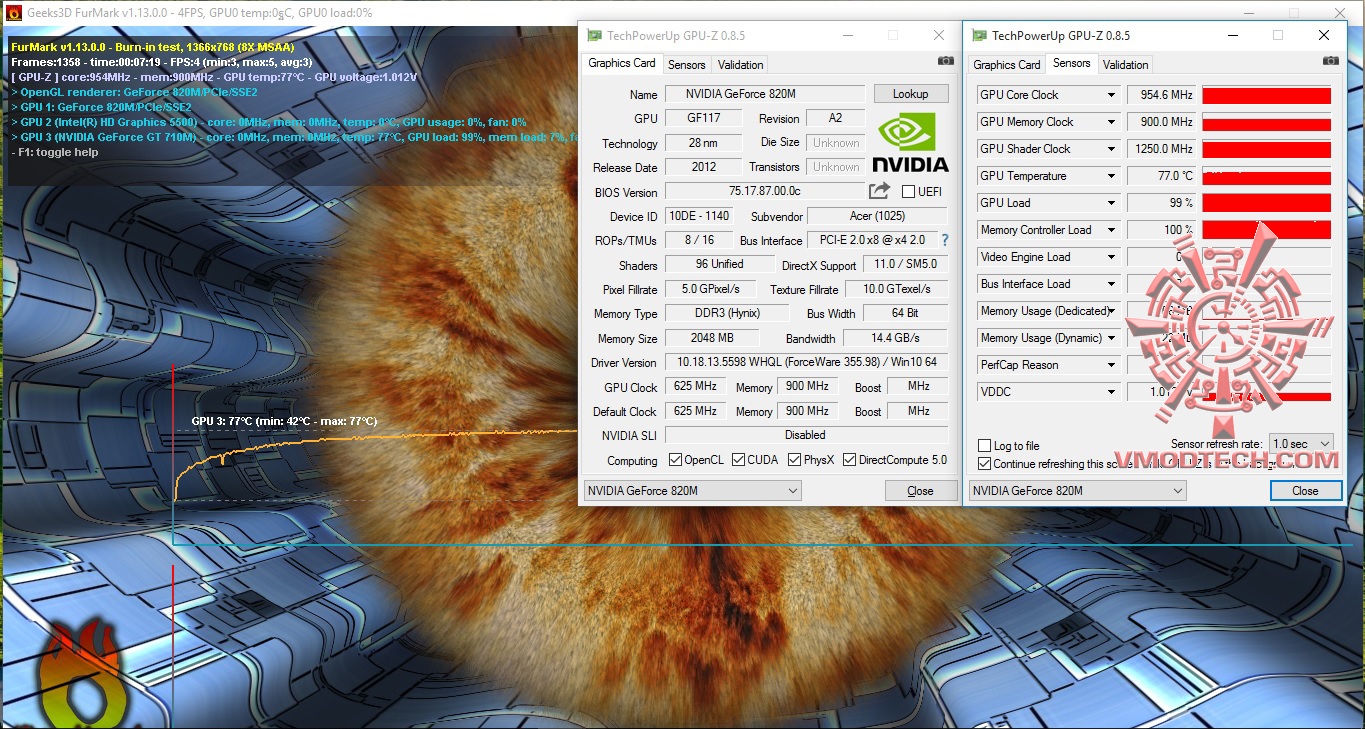Viewport: 1365px width, 729px height.
Task: Open the Memory Usage (Dynamic) dropdown
Action: click(x=1111, y=338)
